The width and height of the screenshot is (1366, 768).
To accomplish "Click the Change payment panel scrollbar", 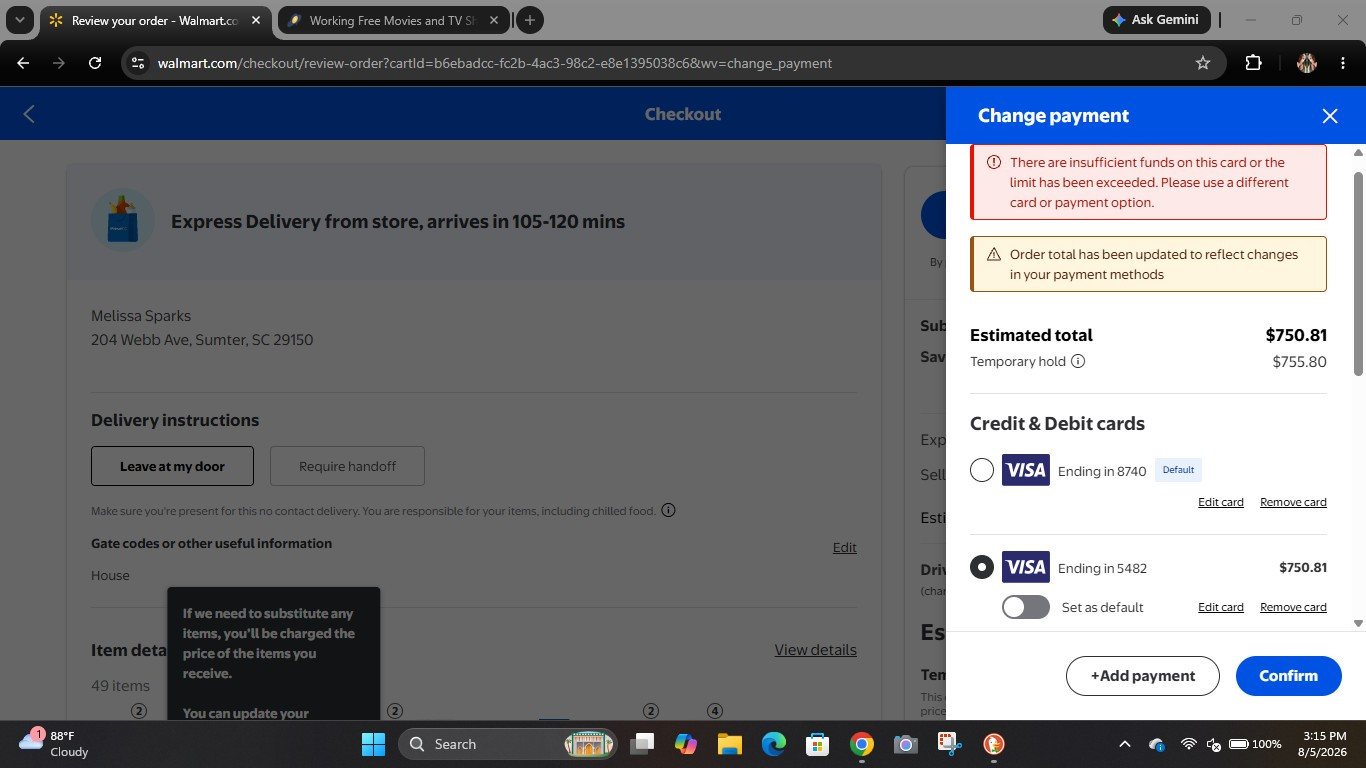I will coord(1358,275).
